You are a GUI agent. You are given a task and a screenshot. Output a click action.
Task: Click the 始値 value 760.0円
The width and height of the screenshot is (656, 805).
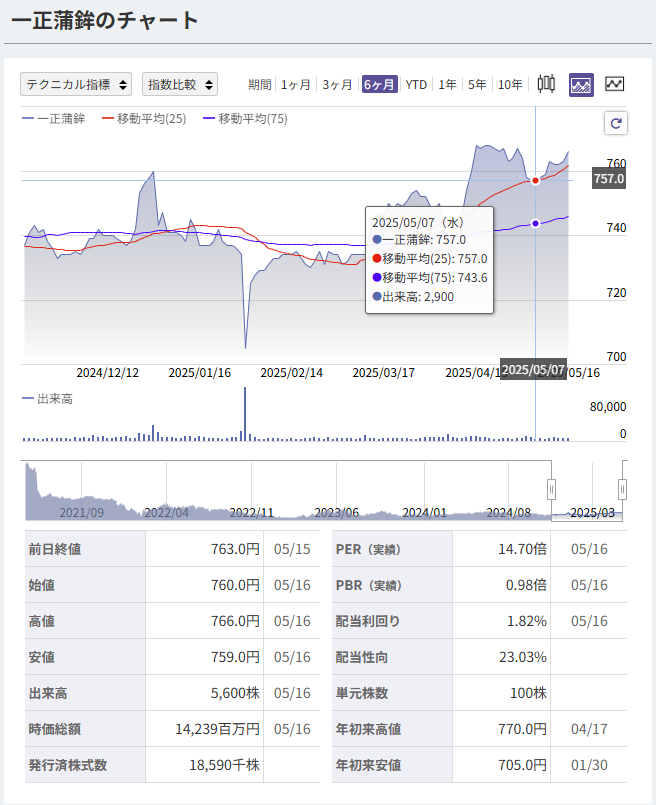(235, 585)
